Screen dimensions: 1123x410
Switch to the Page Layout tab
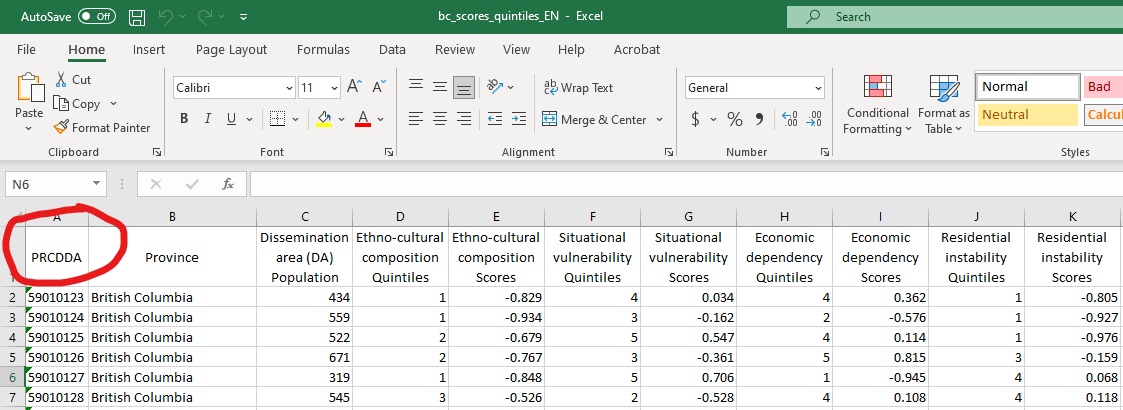231,50
